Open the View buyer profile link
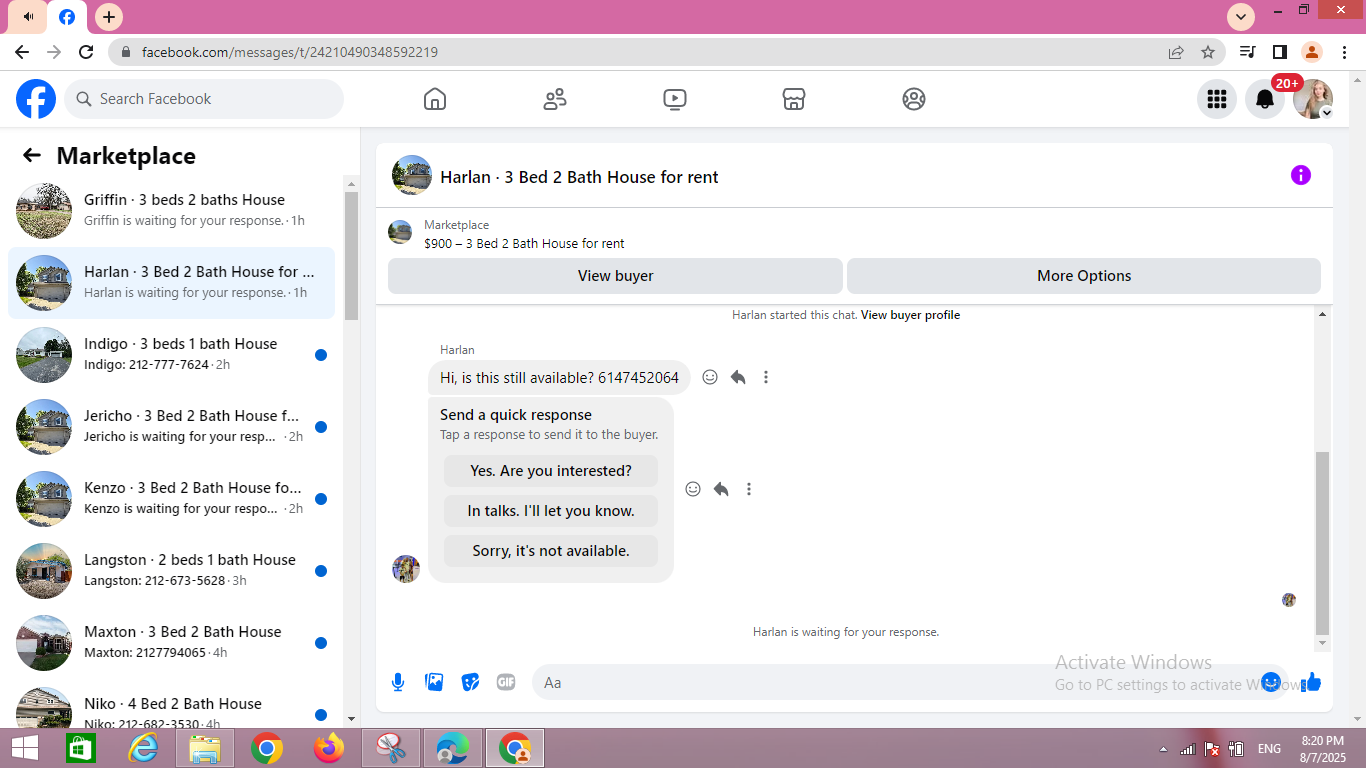This screenshot has height=768, width=1366. pos(910,315)
